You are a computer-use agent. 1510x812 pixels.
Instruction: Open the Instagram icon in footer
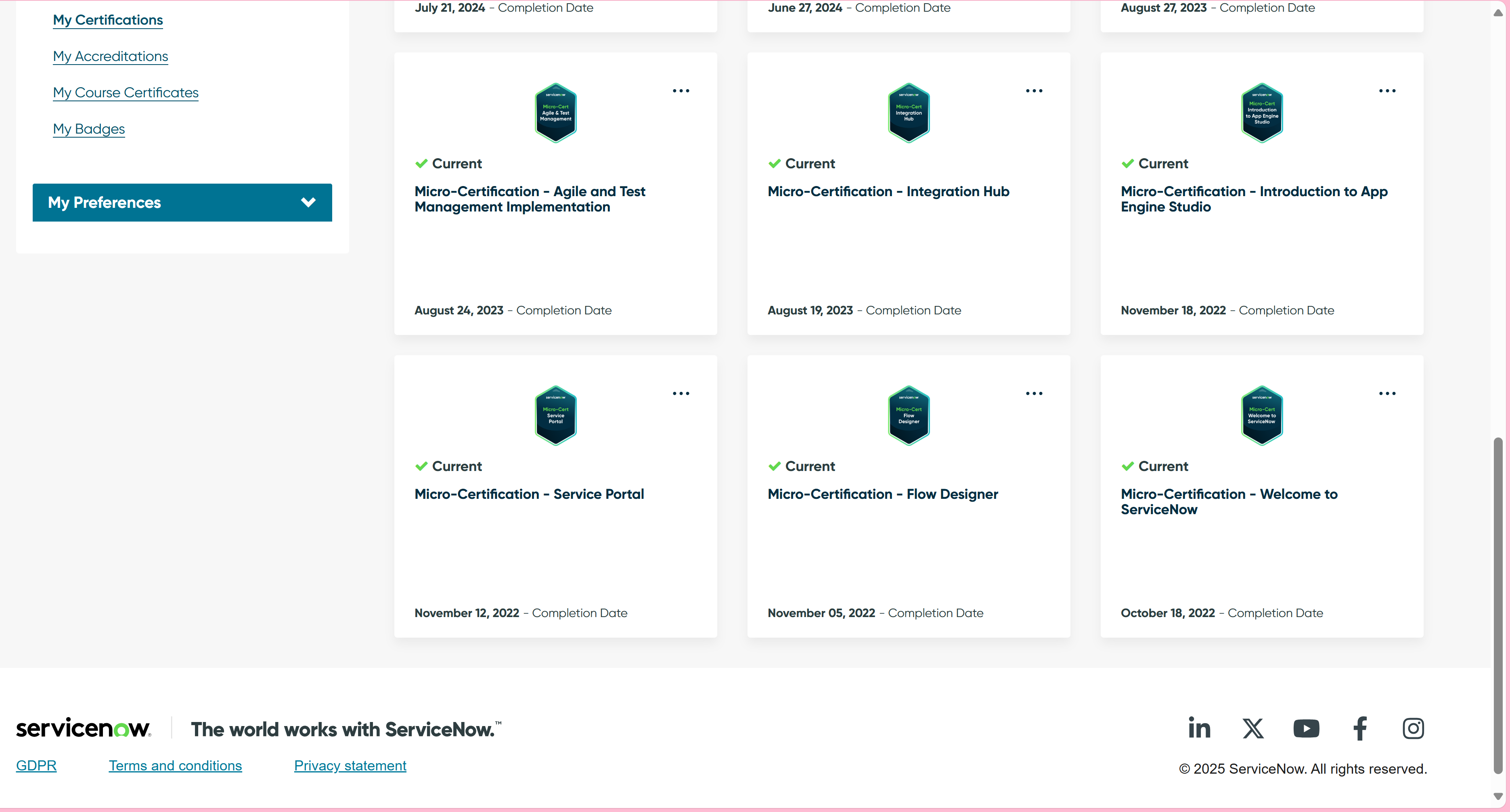(x=1413, y=728)
